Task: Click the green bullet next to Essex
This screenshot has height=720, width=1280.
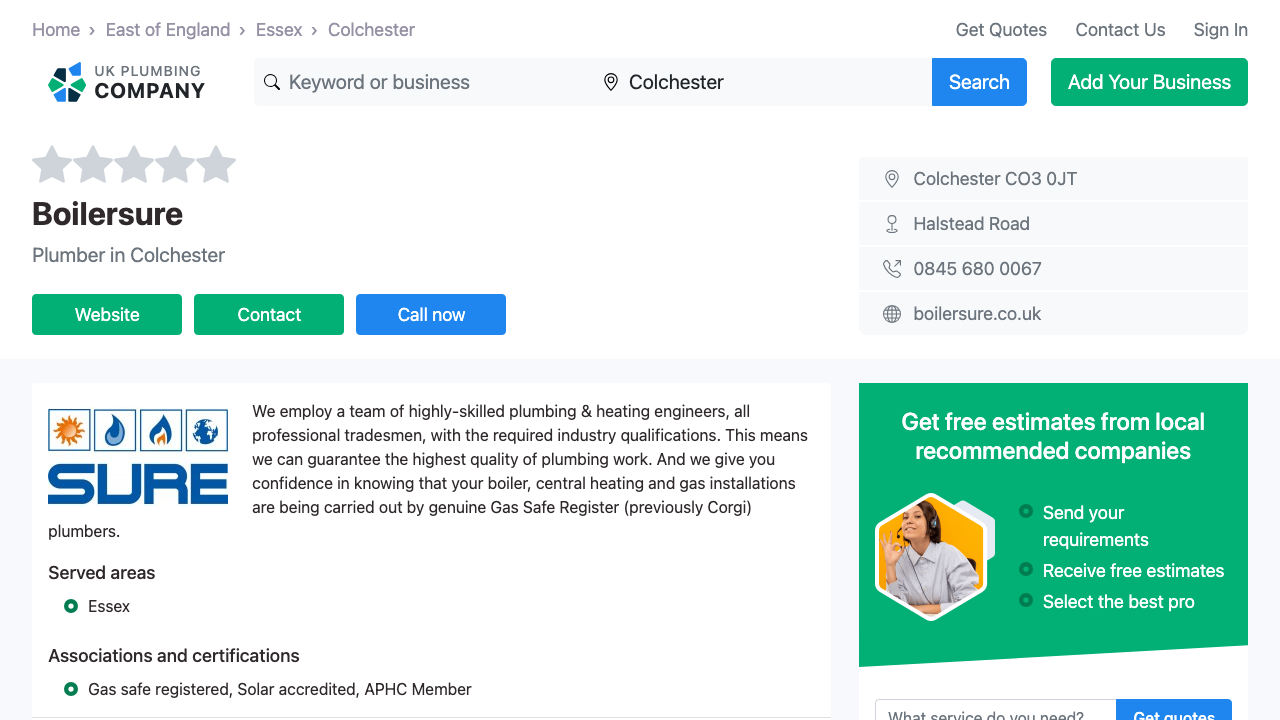Action: tap(70, 606)
